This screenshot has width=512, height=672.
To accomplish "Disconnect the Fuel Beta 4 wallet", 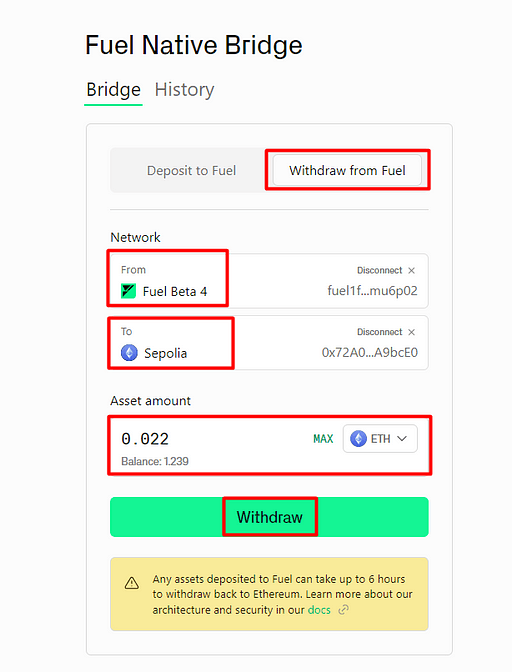I will tap(380, 270).
